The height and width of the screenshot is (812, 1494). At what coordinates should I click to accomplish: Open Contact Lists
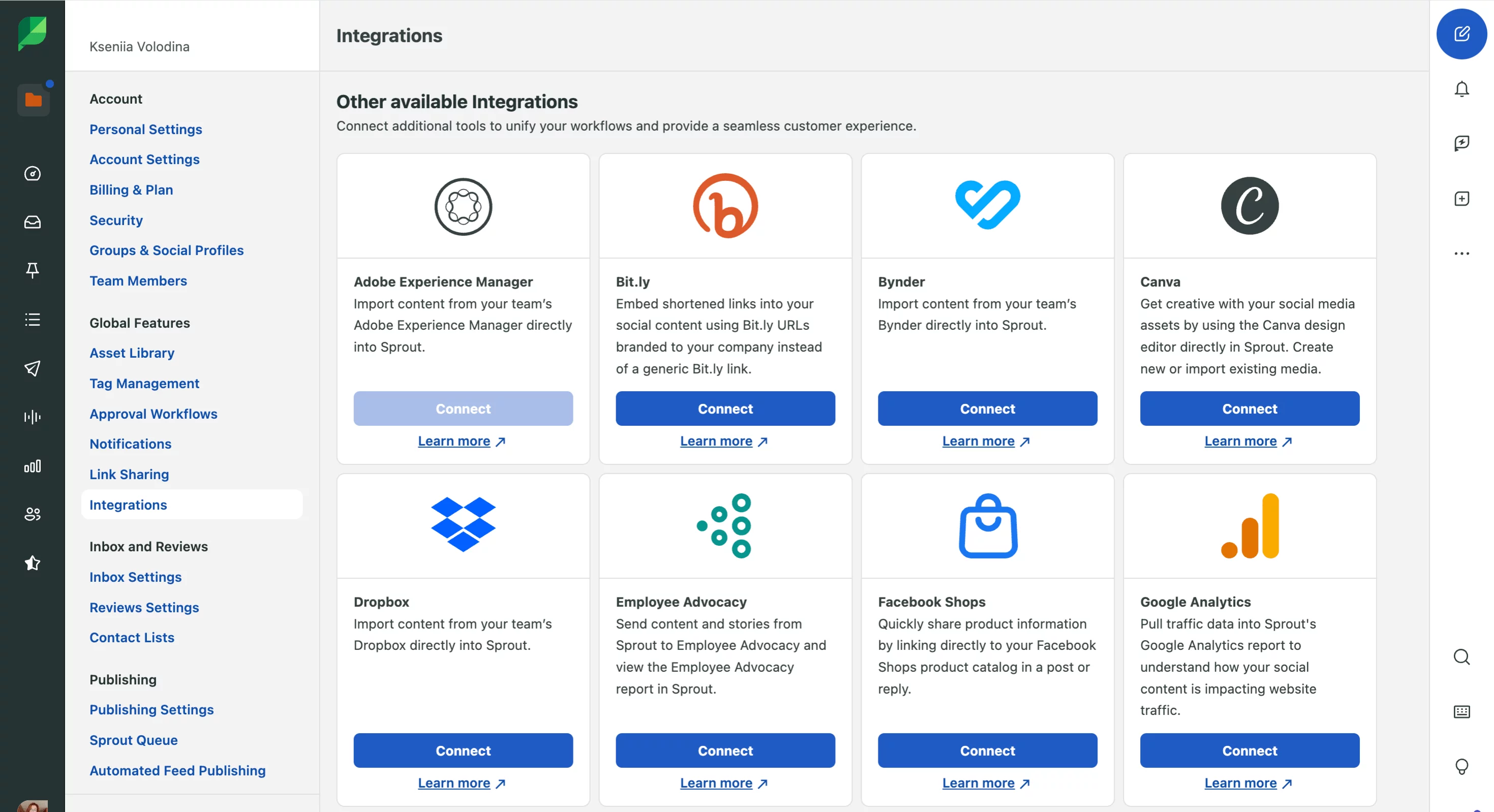[132, 638]
